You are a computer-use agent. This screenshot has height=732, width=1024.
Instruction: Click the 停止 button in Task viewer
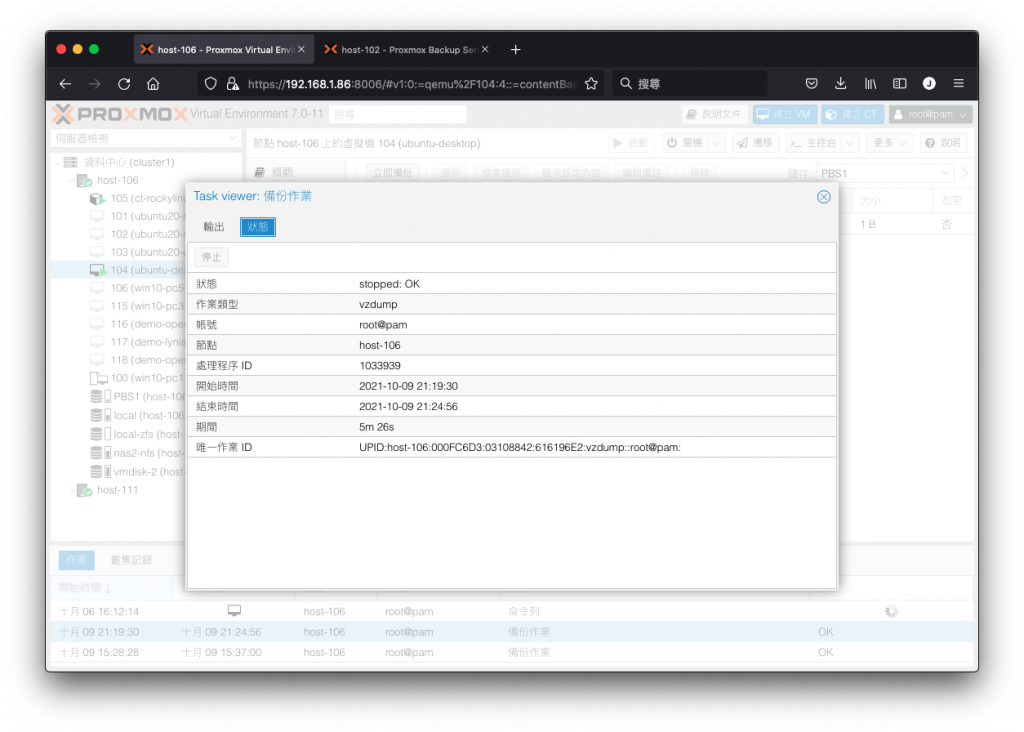point(211,257)
